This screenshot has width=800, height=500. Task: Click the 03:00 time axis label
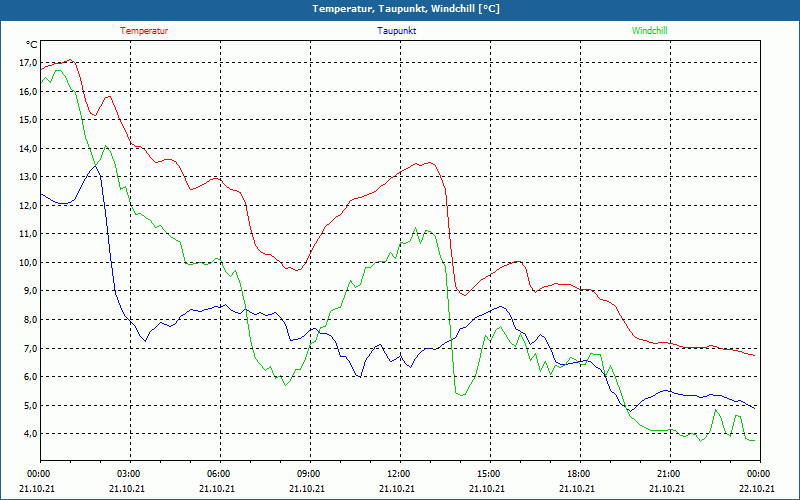click(131, 473)
